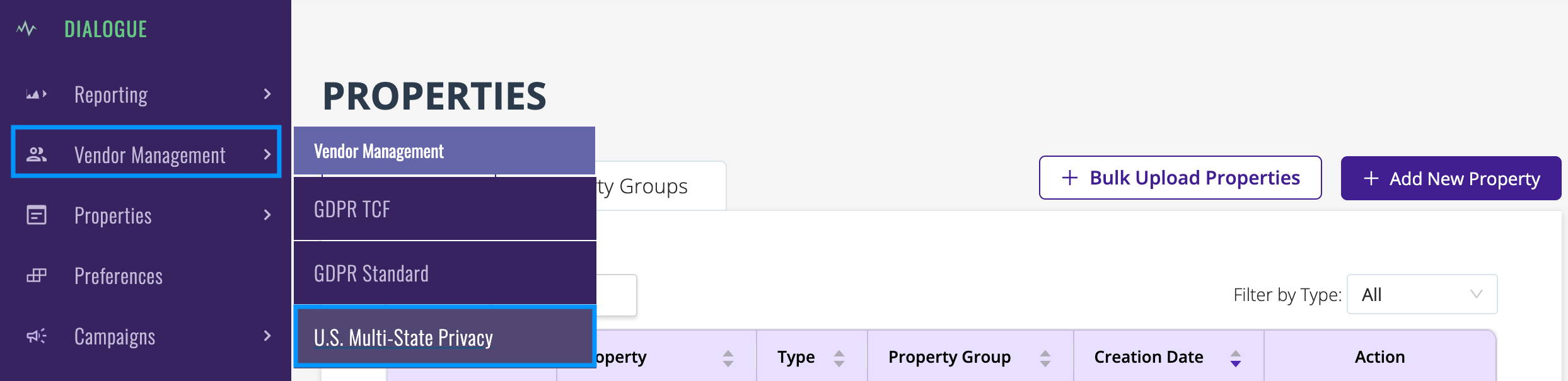This screenshot has height=381, width=1568.
Task: Expand the Properties submenu chevron
Action: (x=267, y=215)
